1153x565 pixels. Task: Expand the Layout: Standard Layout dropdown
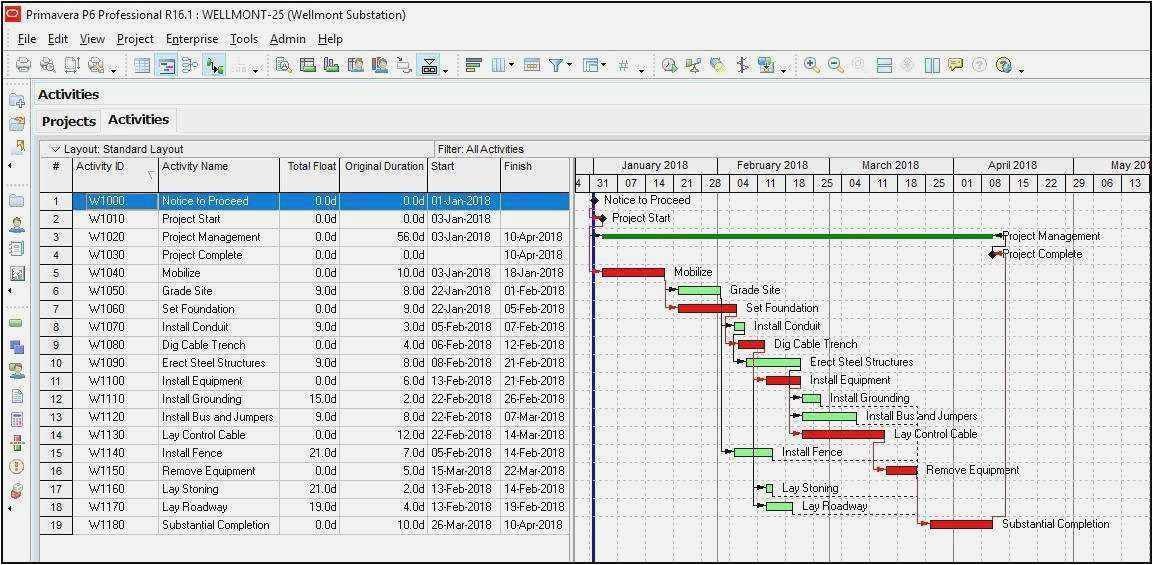click(x=56, y=149)
